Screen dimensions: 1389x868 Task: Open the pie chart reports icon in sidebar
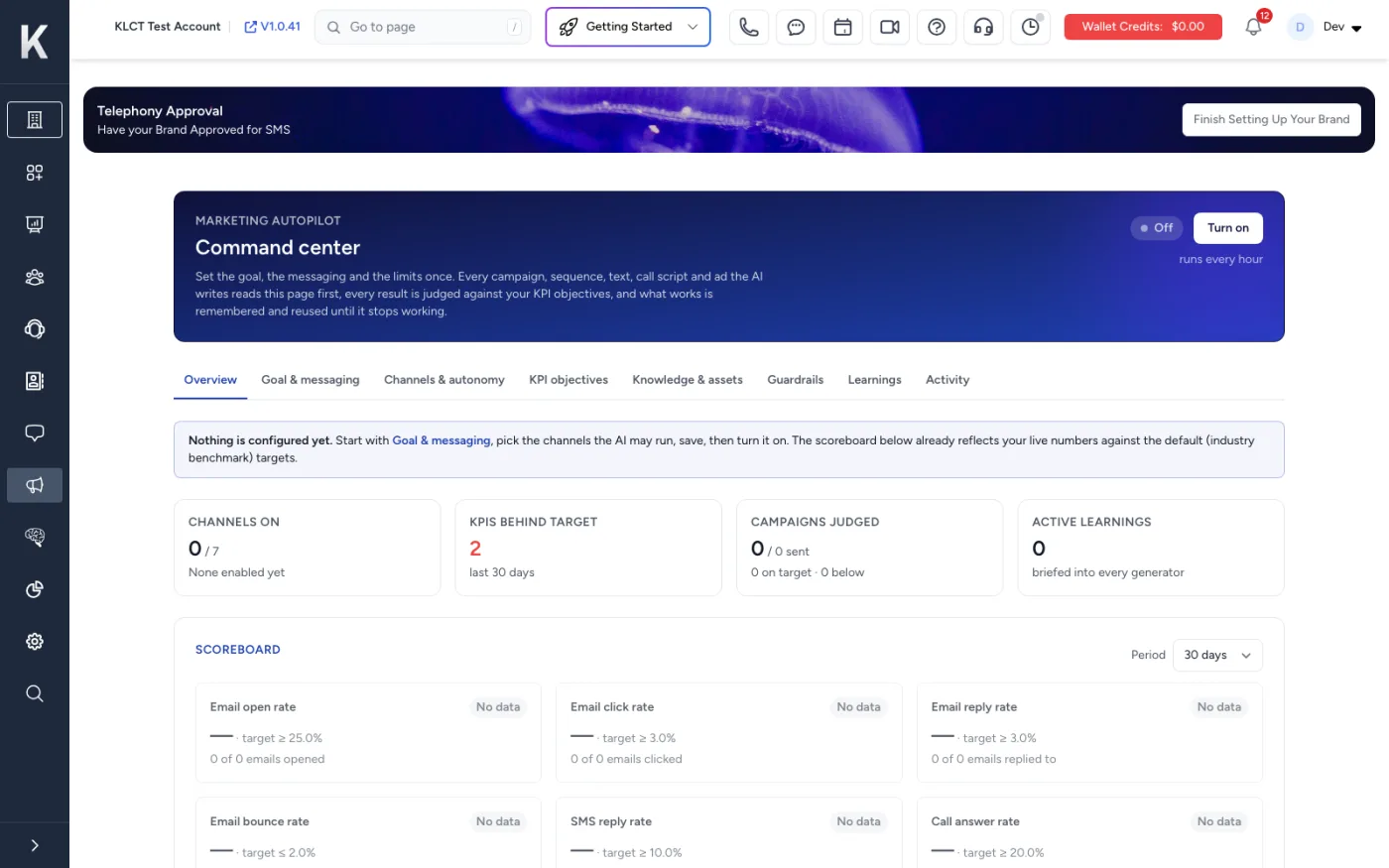pyautogui.click(x=35, y=589)
